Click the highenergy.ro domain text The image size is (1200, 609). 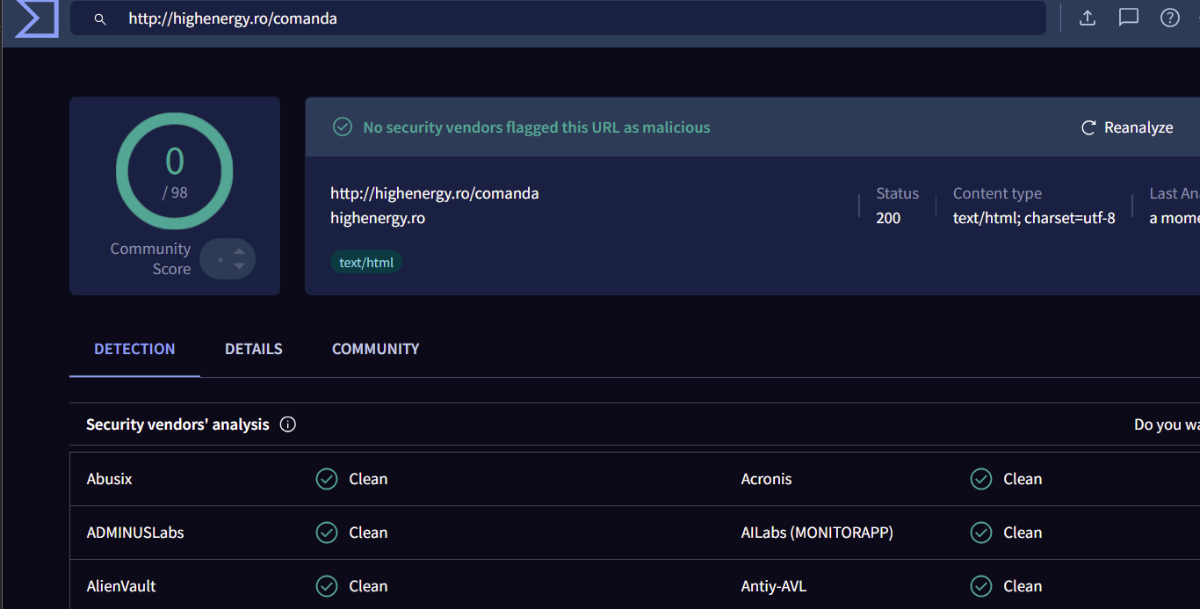(377, 217)
